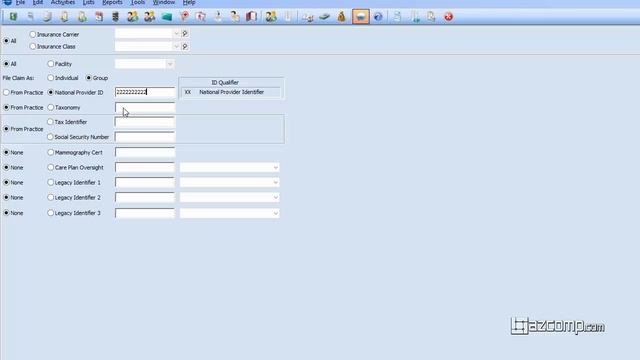
Task: Open the Legacy Identifier 1 qualifier dropdown
Action: point(276,182)
